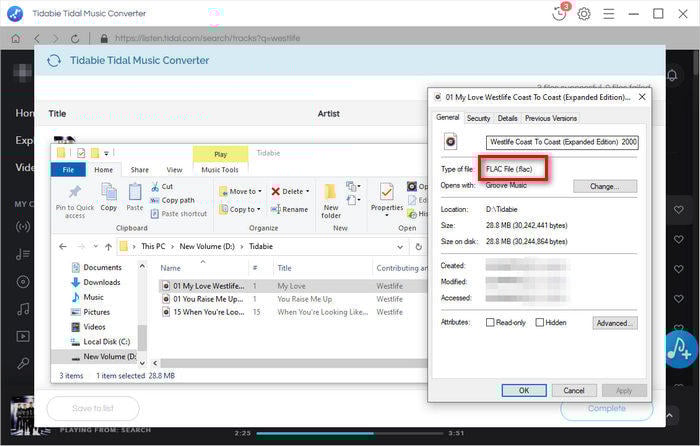Confirm properties with OK
The height and width of the screenshot is (446, 700).
click(524, 391)
